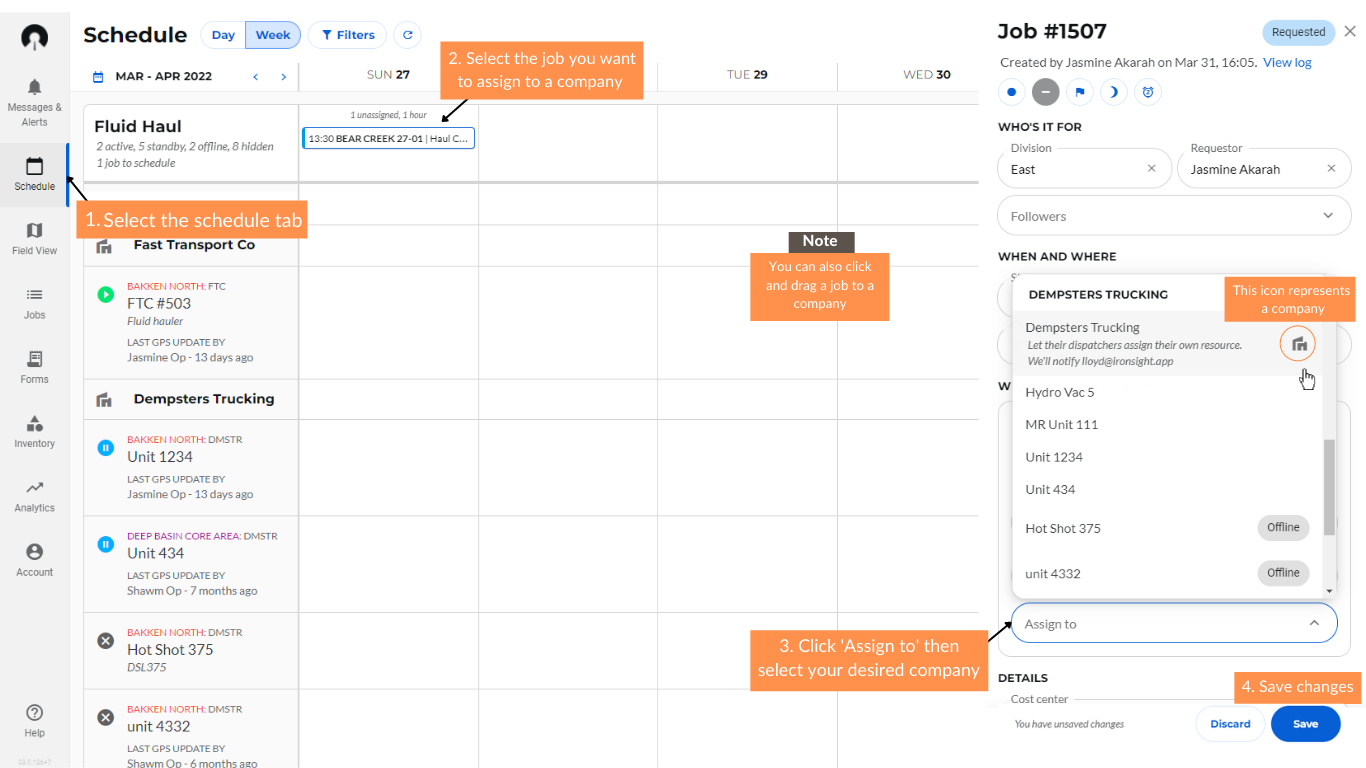Open the Filters dropdown

pos(347,35)
